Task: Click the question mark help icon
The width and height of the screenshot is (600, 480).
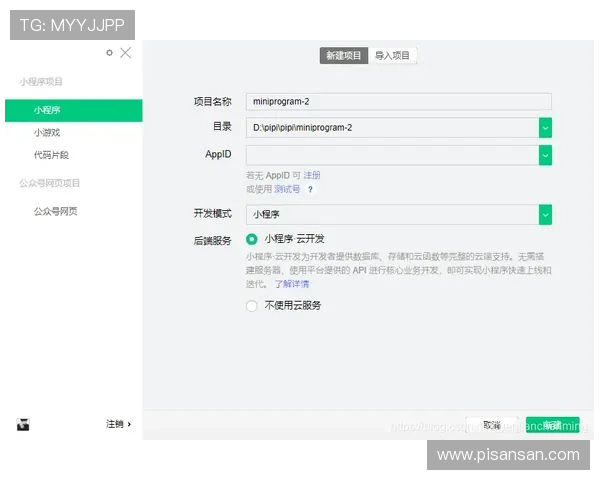Action: click(310, 189)
